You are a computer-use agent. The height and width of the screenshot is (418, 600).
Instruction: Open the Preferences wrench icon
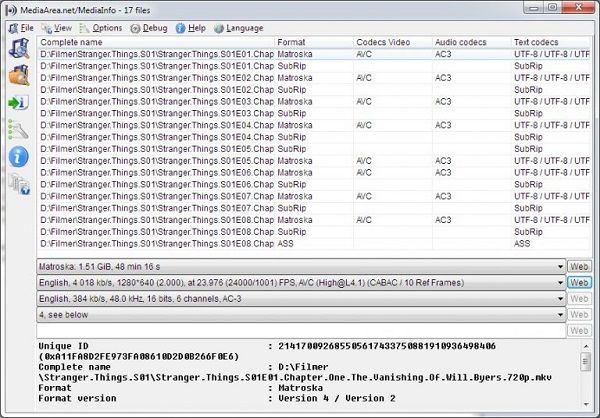[x=18, y=129]
